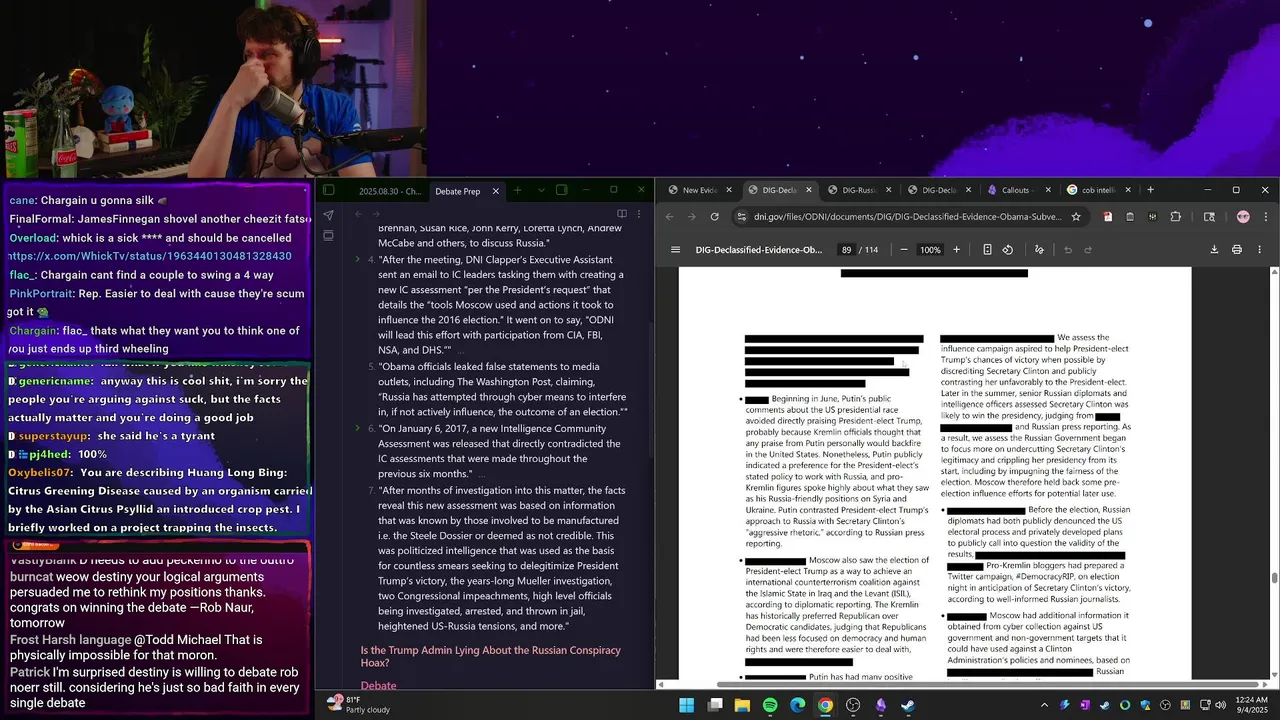Viewport: 1280px width, 720px height.
Task: Collapse list item 4 in Debate Prep
Action: pyautogui.click(x=358, y=260)
